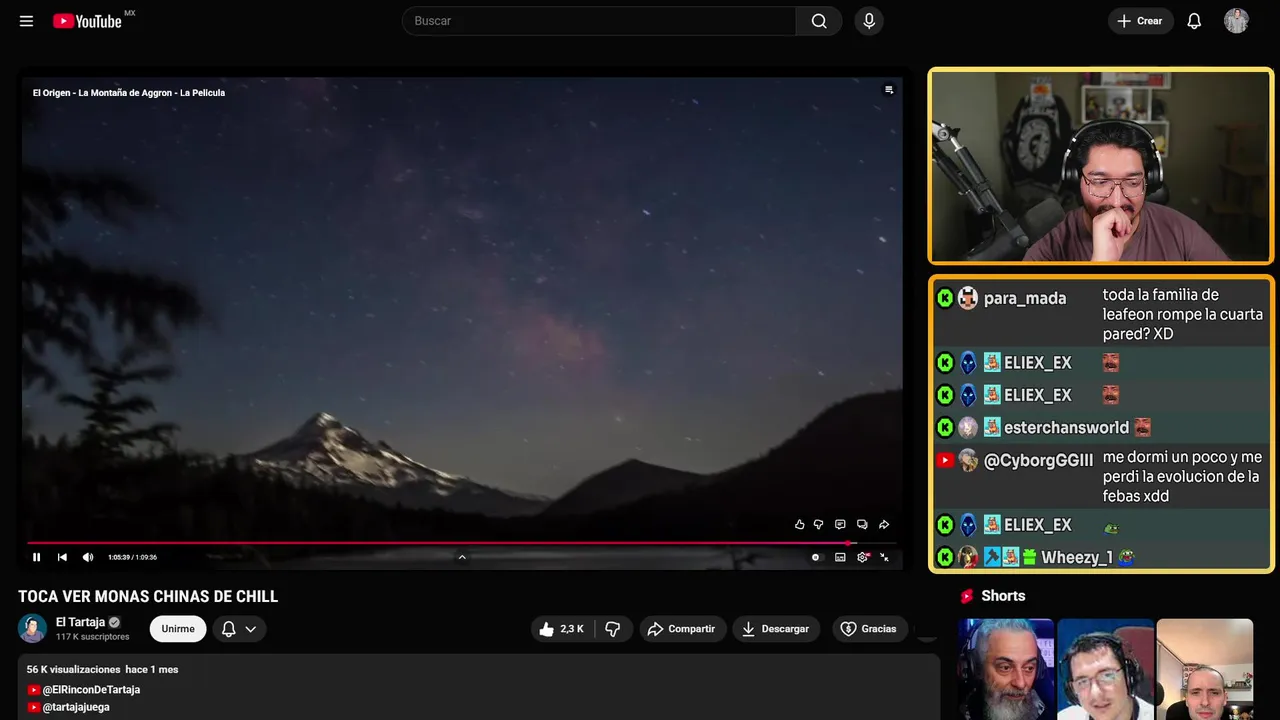Dislike the video below the player

click(613, 629)
